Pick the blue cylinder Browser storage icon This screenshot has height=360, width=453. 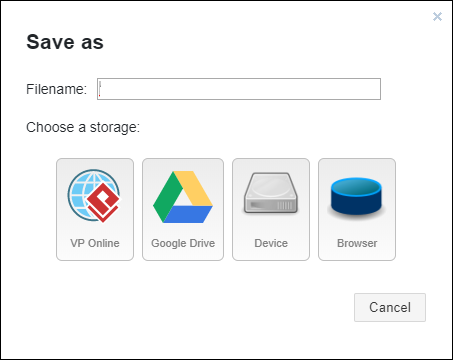coord(356,198)
